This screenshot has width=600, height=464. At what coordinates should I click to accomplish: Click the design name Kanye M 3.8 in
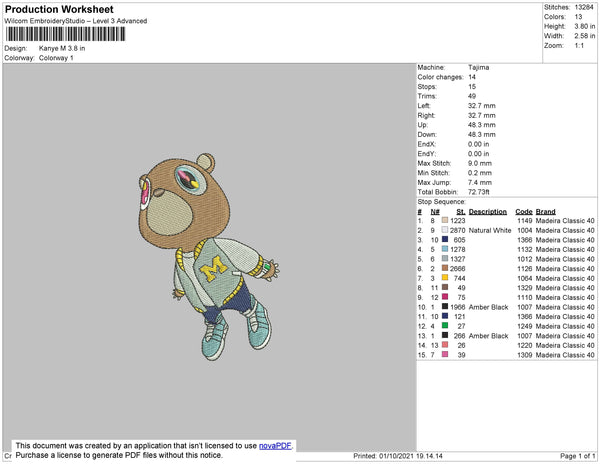coord(62,48)
